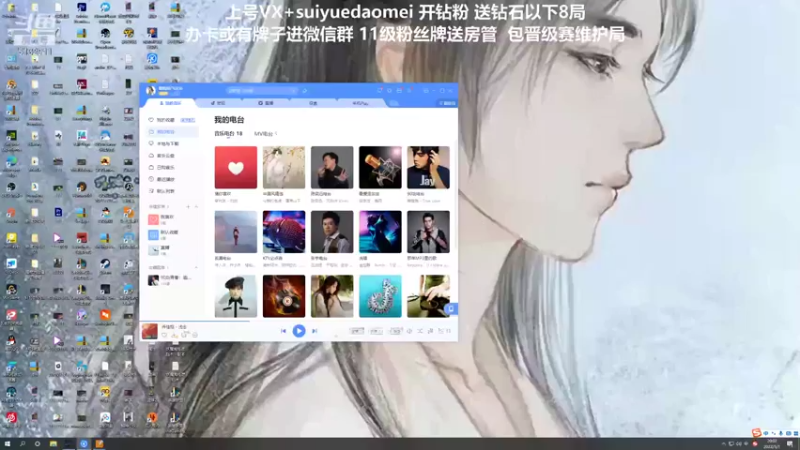Open the fifth top tab in the player

click(x=360, y=103)
